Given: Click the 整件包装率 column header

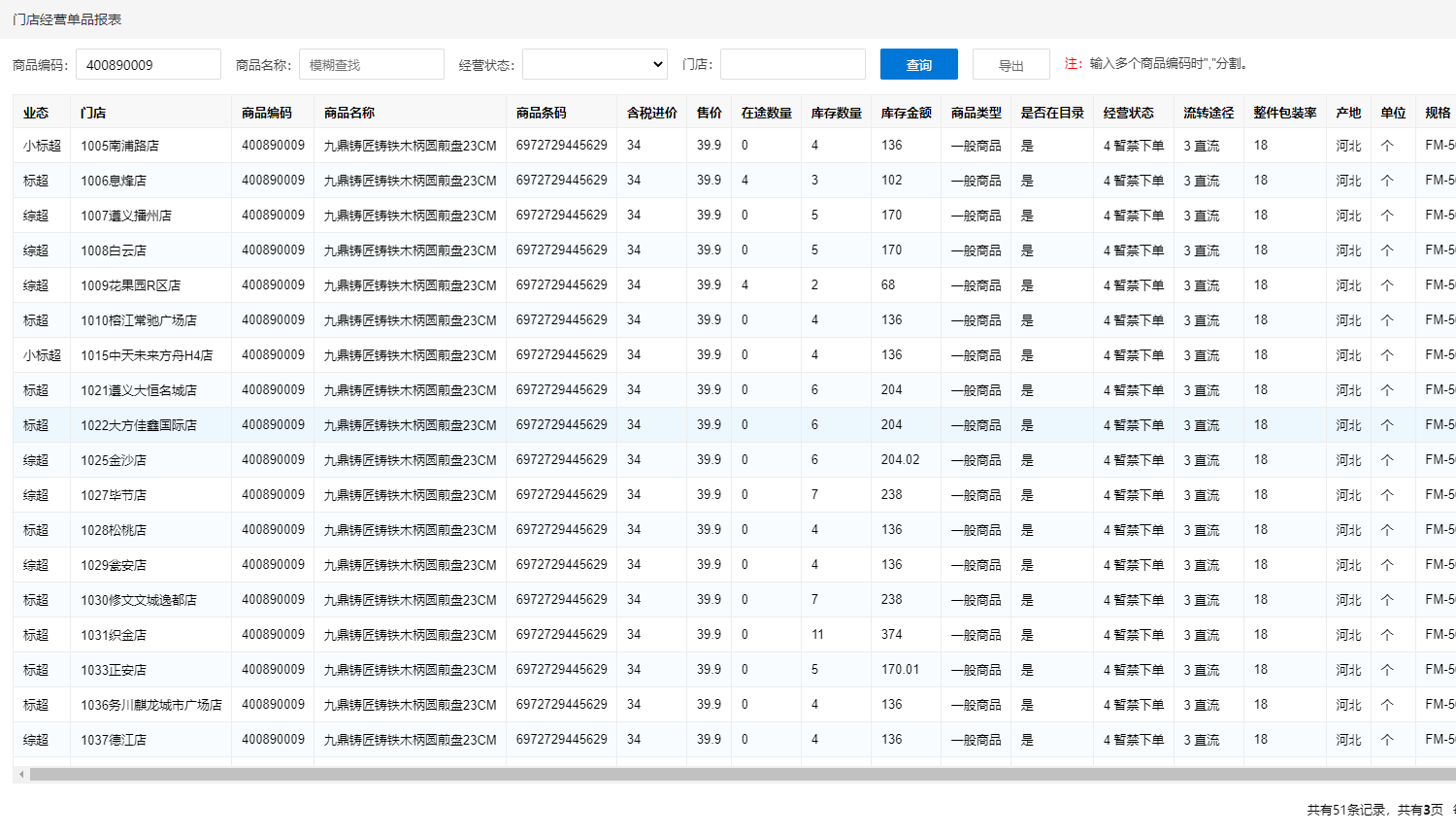Looking at the screenshot, I should point(1284,113).
